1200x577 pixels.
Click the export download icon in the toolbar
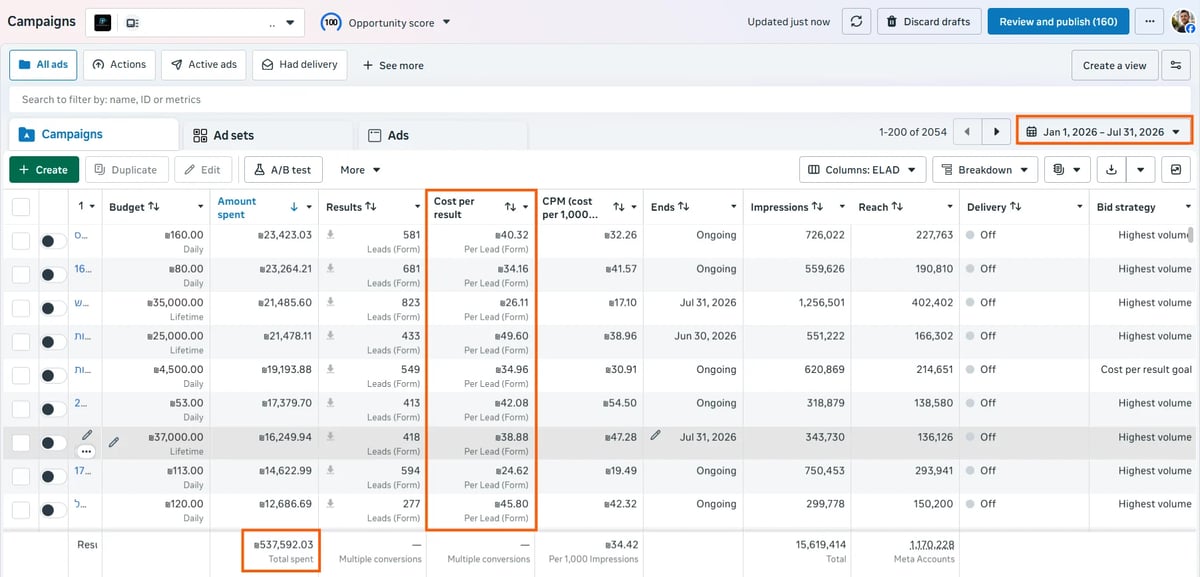pyautogui.click(x=1111, y=170)
